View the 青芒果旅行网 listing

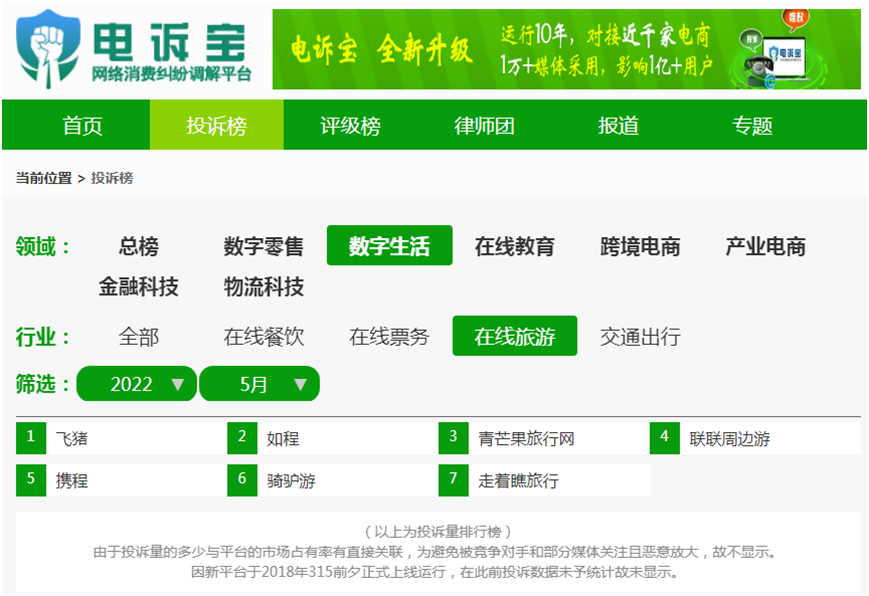coord(525,437)
